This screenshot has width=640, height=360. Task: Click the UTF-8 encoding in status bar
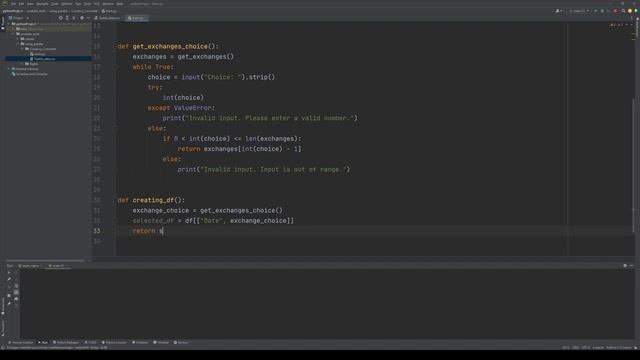click(x=586, y=348)
